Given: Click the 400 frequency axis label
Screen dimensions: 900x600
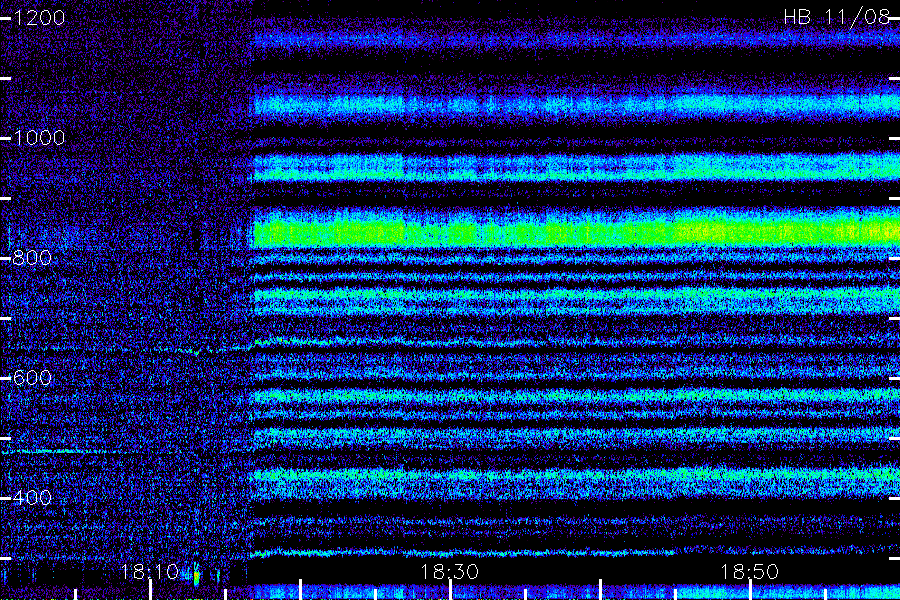Looking at the screenshot, I should coord(32,498).
